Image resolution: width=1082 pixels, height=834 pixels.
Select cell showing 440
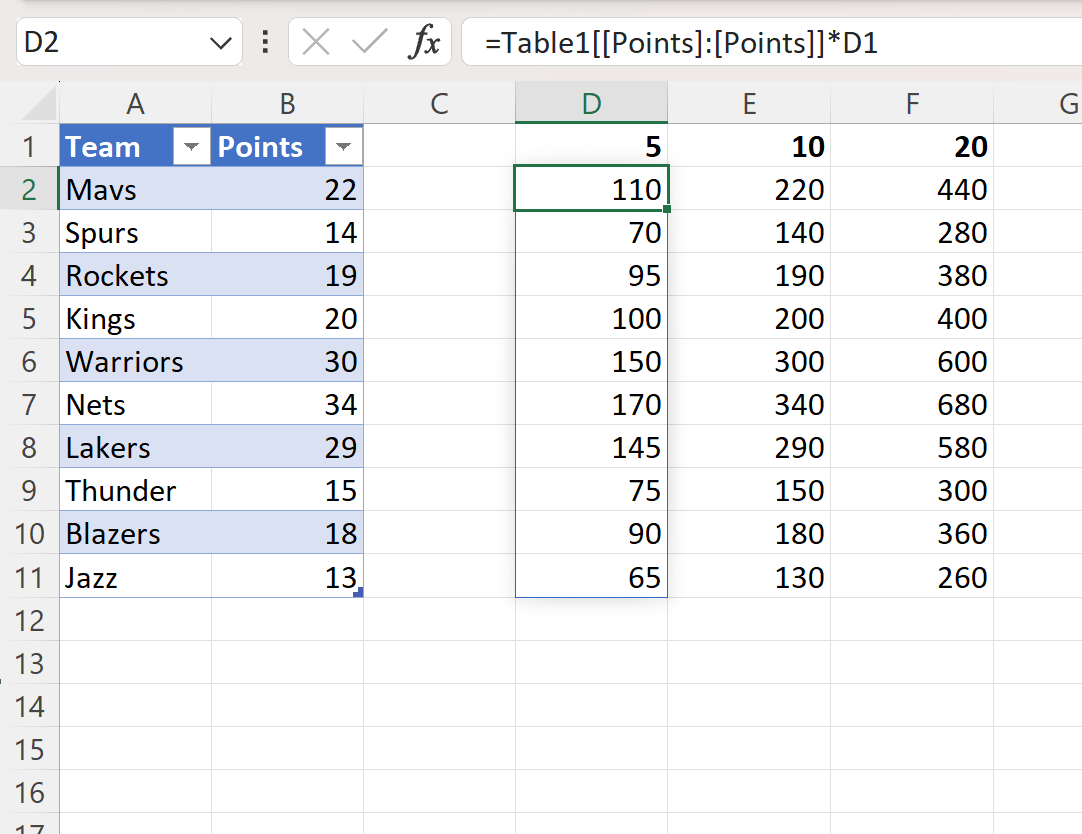pyautogui.click(x=912, y=189)
